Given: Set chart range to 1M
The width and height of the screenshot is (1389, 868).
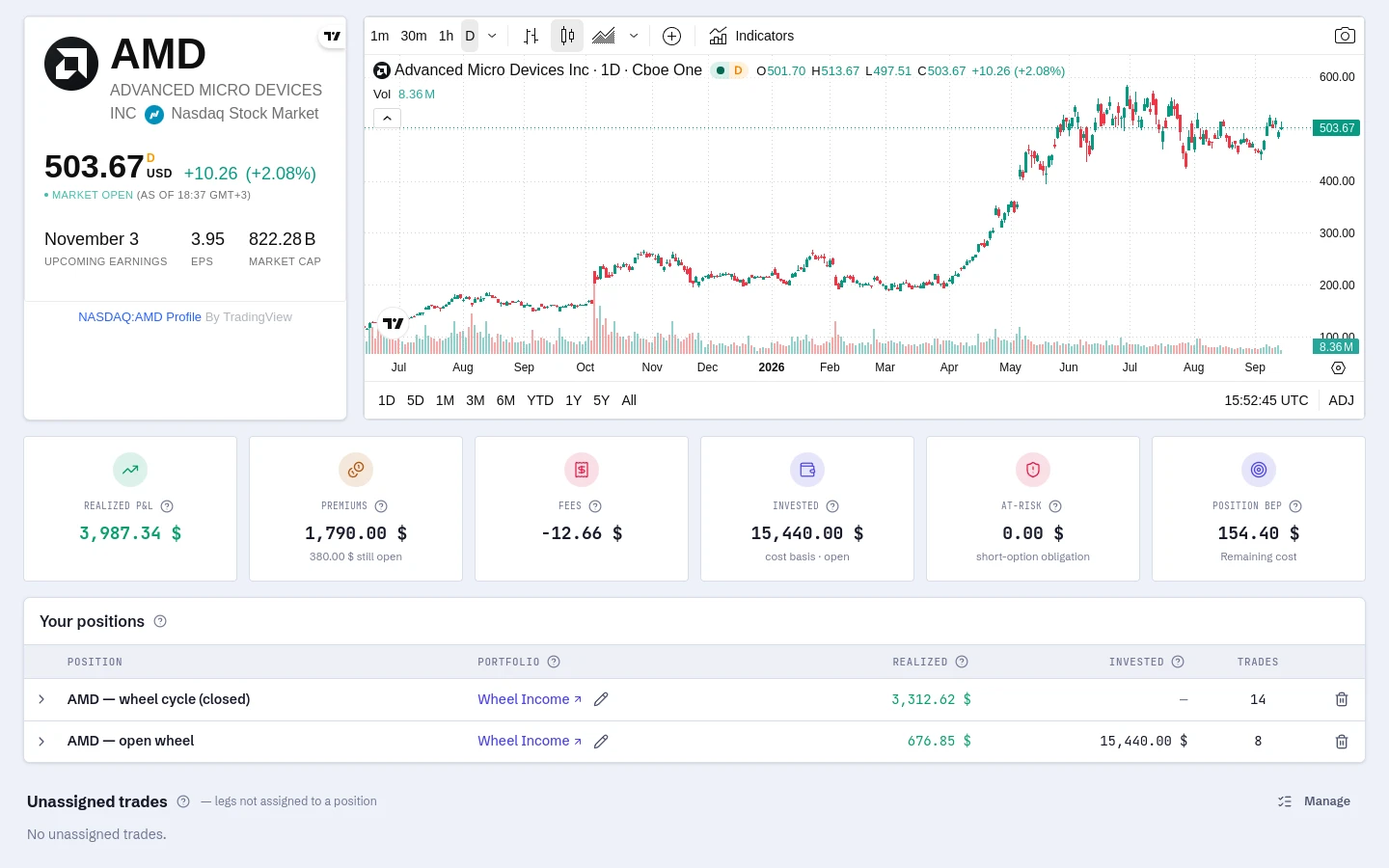Looking at the screenshot, I should (x=445, y=400).
